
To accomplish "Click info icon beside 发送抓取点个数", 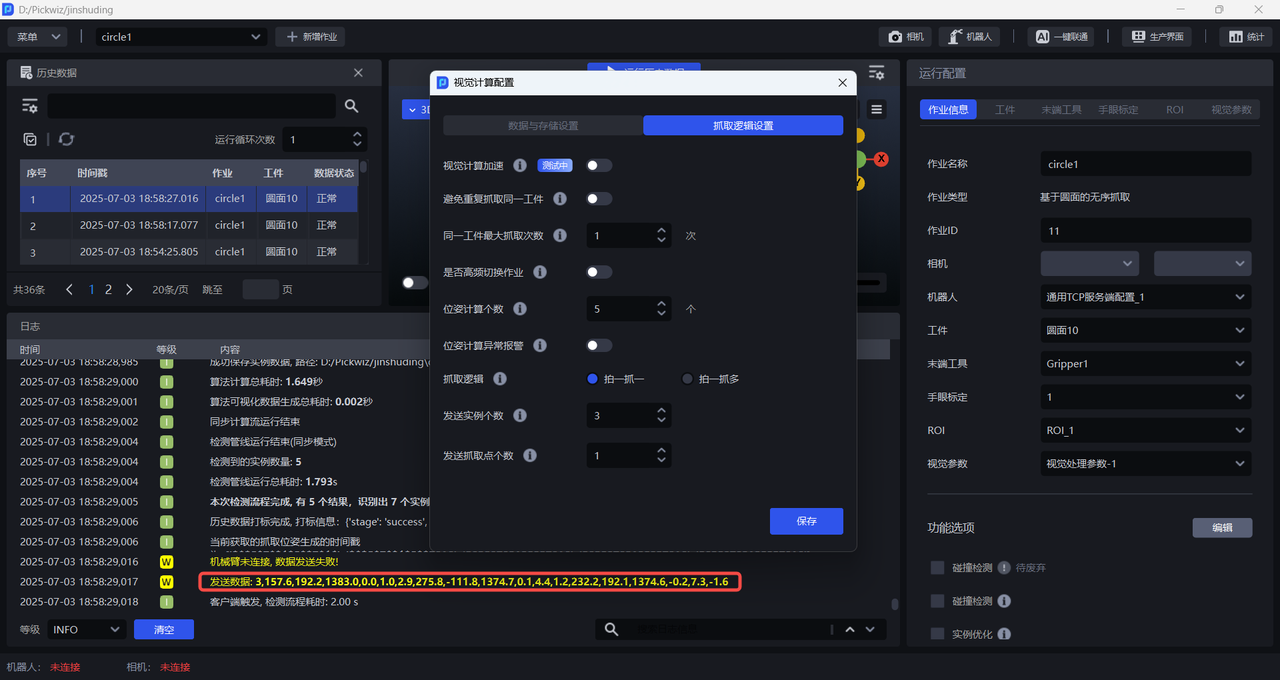I will (x=530, y=455).
